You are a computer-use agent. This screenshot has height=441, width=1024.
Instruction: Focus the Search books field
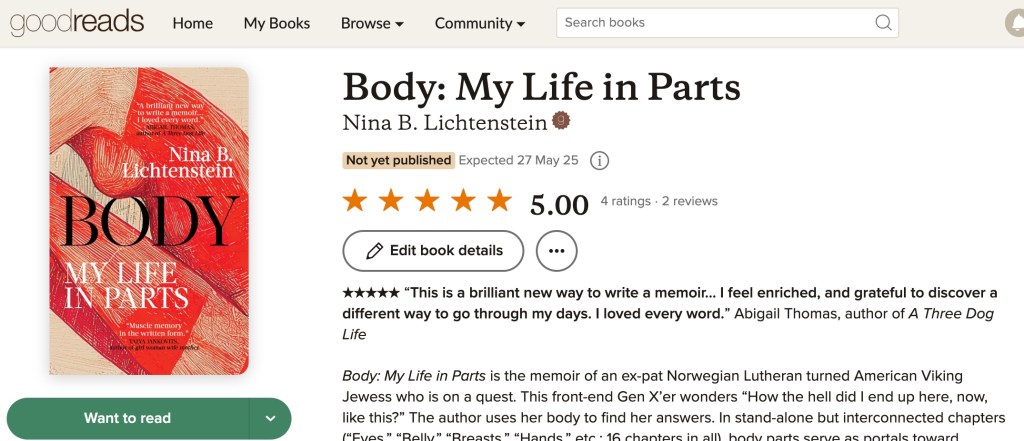pyautogui.click(x=714, y=23)
